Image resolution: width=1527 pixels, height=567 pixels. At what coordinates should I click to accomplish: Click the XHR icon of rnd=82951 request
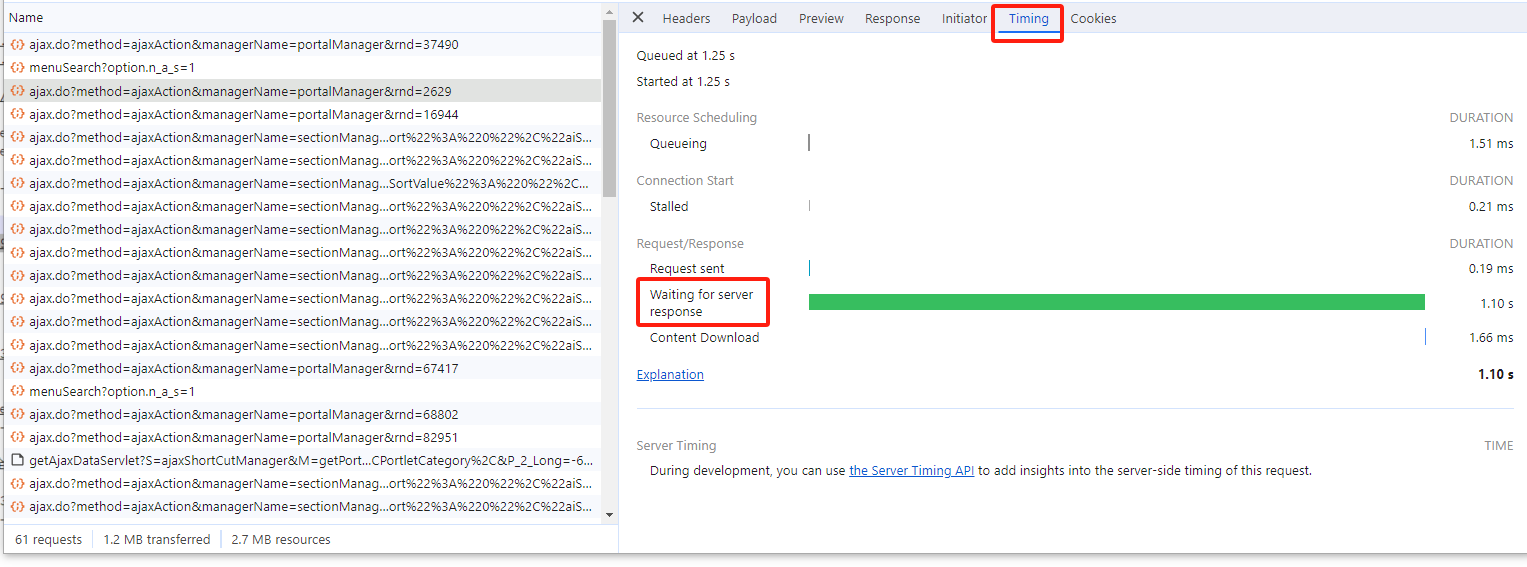tap(17, 437)
